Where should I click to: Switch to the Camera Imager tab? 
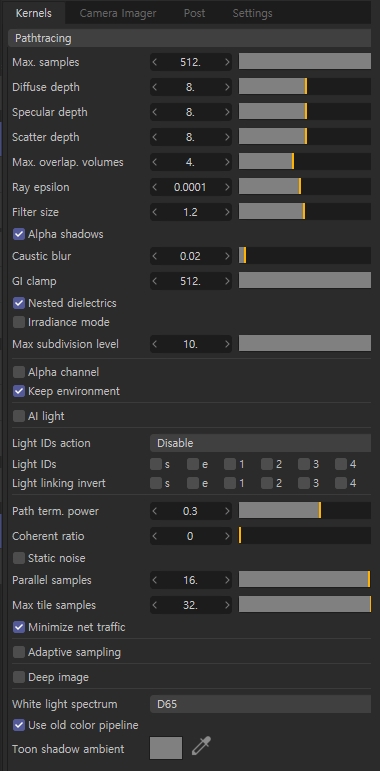(x=118, y=13)
